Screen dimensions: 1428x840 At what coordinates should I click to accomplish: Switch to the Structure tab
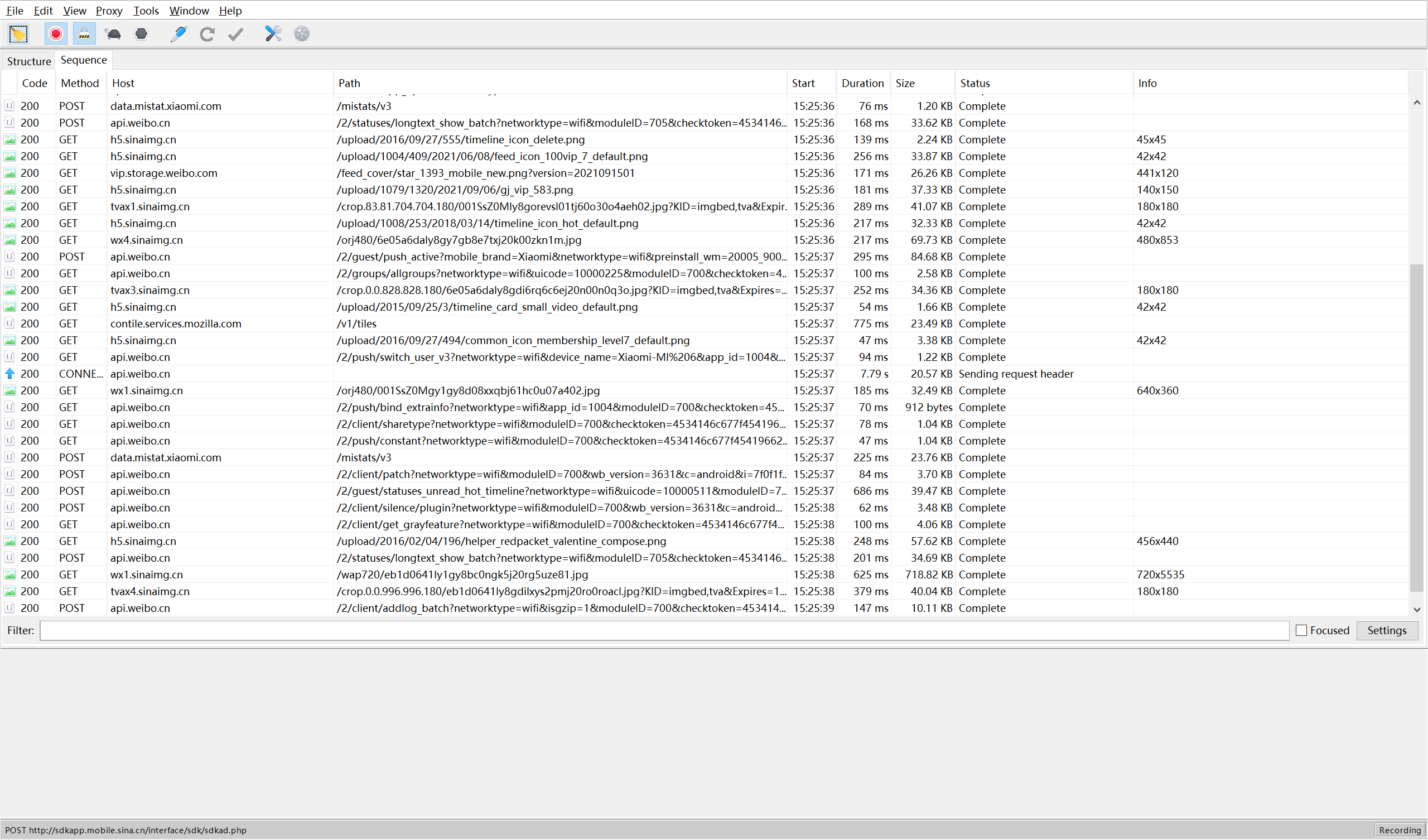[x=29, y=61]
